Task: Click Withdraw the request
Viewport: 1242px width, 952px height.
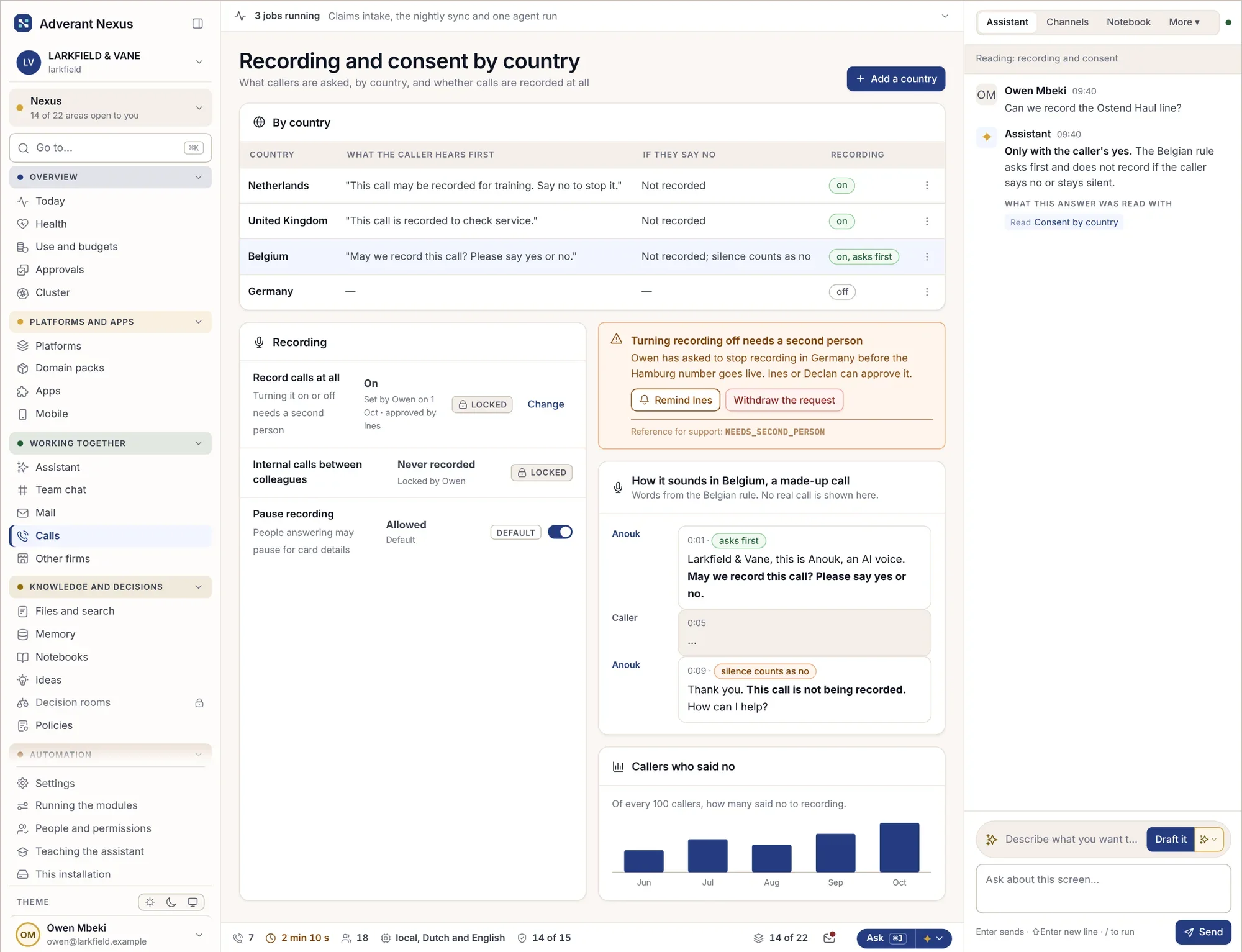Action: [x=784, y=400]
